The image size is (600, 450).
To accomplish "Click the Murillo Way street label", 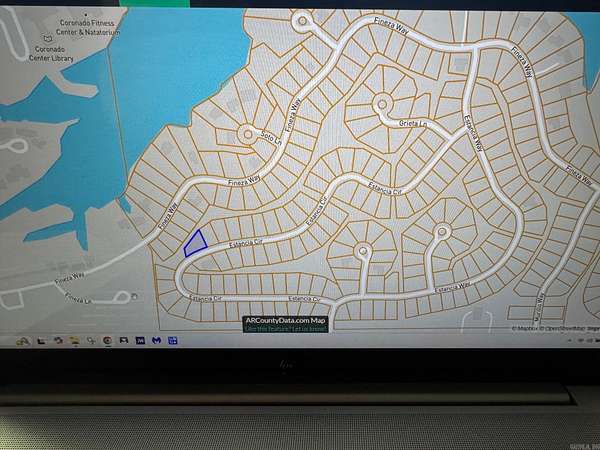I will click(541, 300).
